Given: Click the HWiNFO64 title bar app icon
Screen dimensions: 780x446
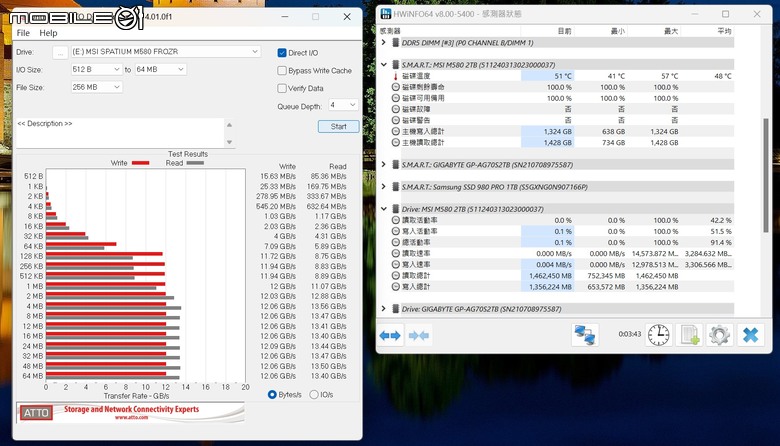Looking at the screenshot, I should [386, 13].
